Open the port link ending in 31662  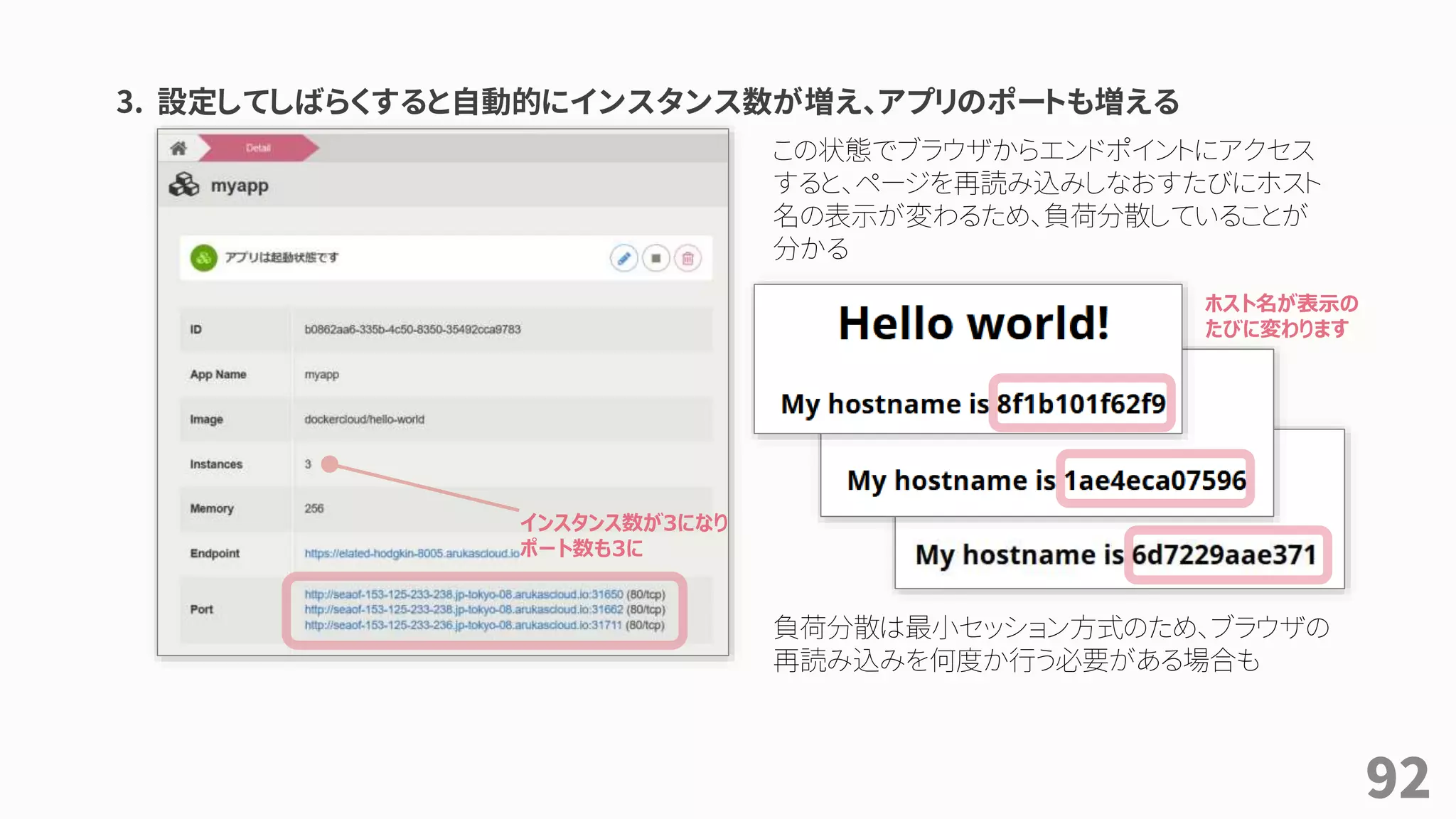464,609
